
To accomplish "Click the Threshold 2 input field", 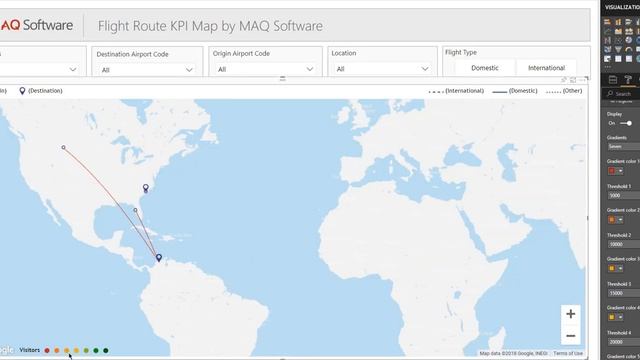I will click(624, 244).
